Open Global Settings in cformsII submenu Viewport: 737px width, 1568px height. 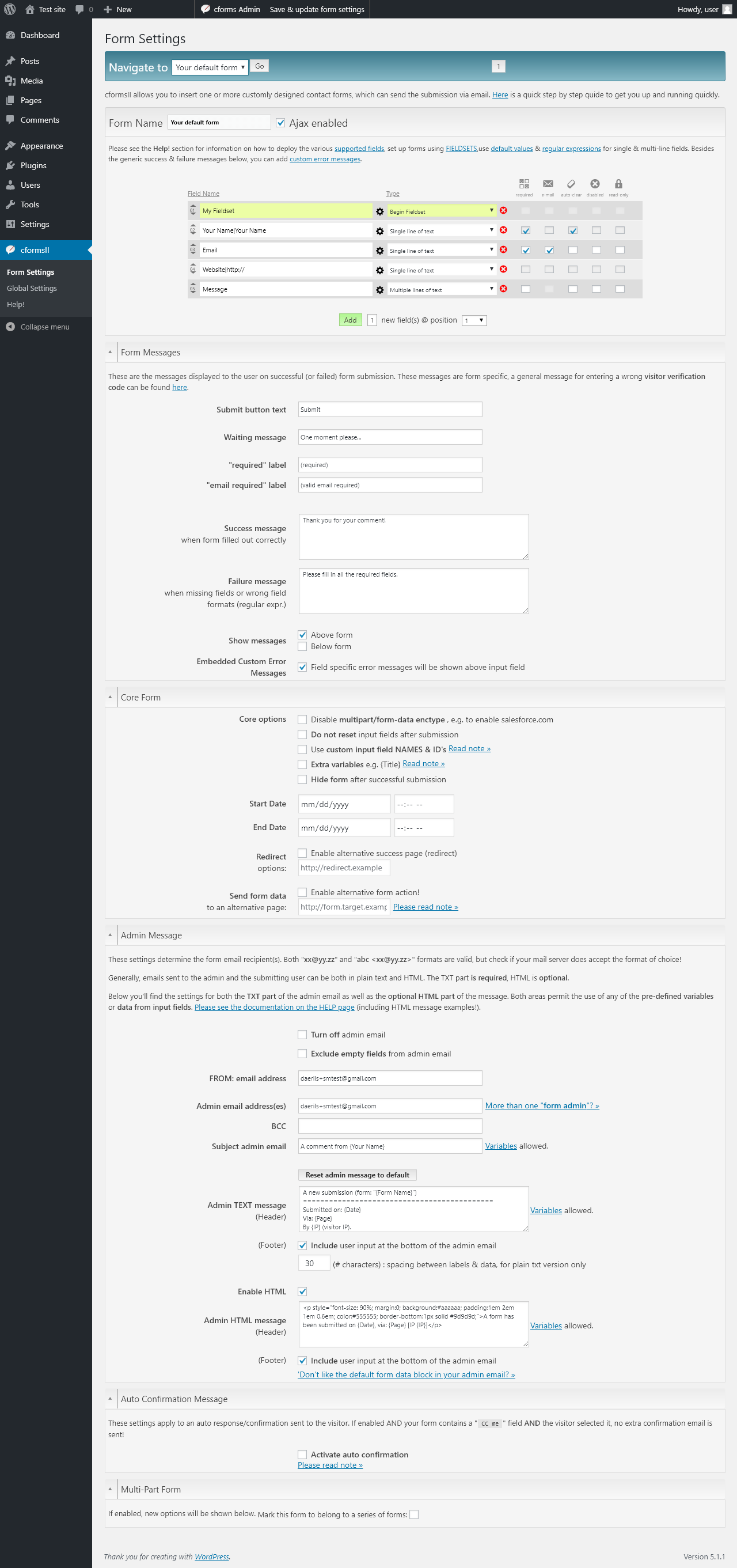click(32, 288)
